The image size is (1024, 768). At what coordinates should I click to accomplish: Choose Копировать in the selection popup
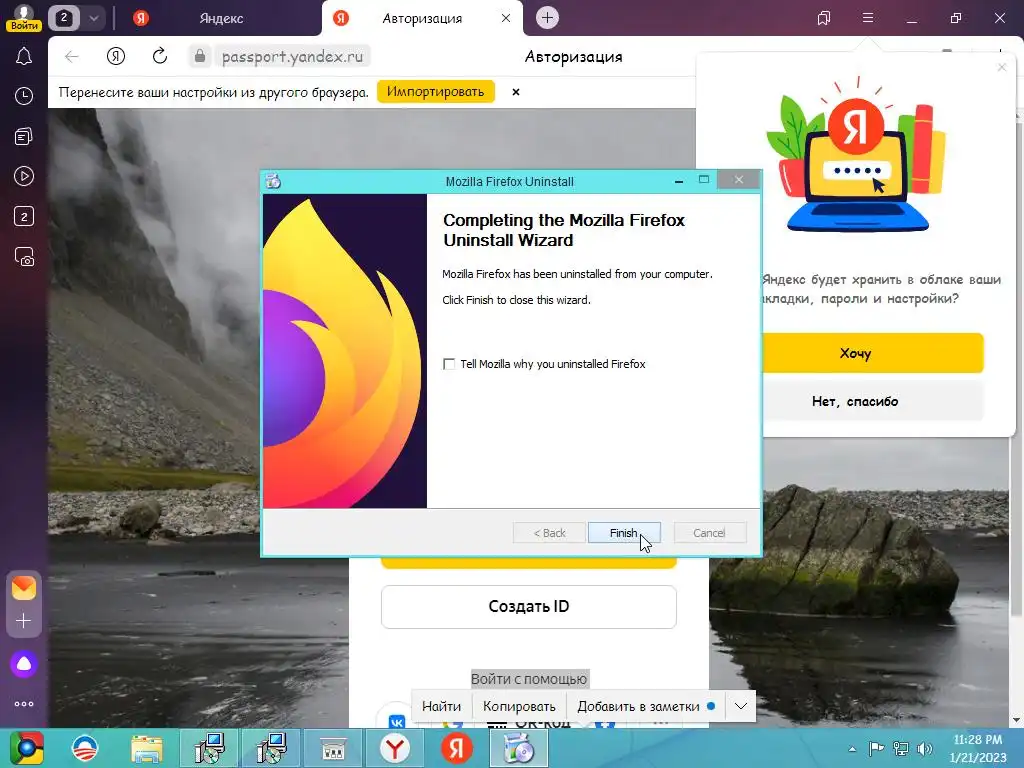(519, 707)
